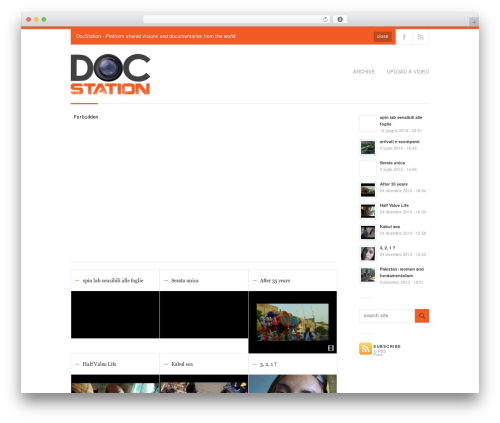Screen dimensions: 500x423
Task: Click the Subscribe to RSS Feed text
Action: click(x=387, y=349)
